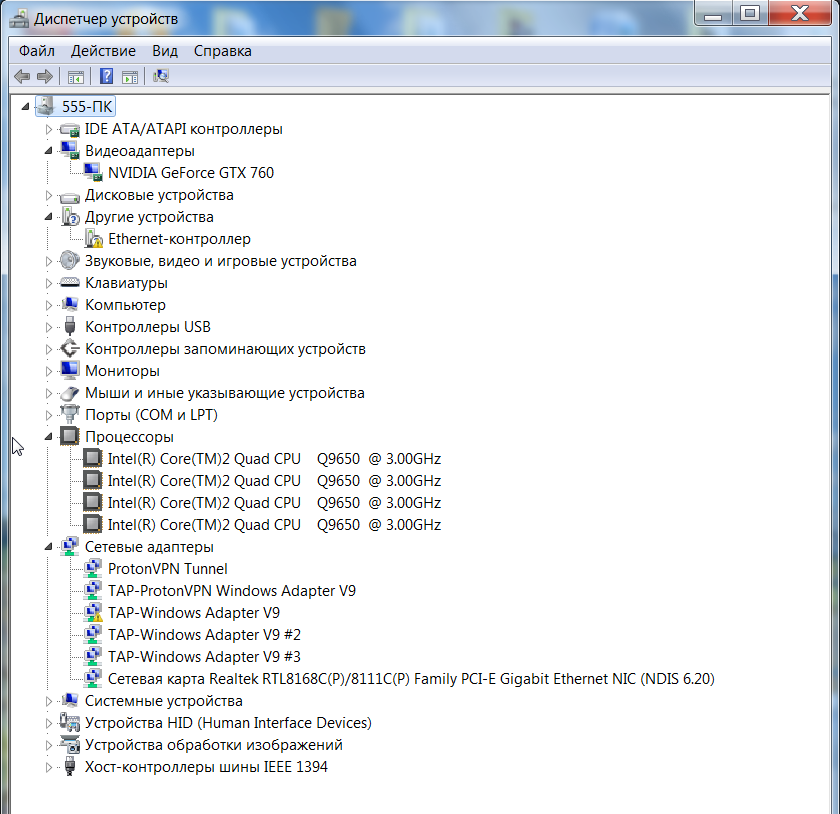Click the 555-ПК computer icon
This screenshot has height=814, width=840.
coord(46,106)
